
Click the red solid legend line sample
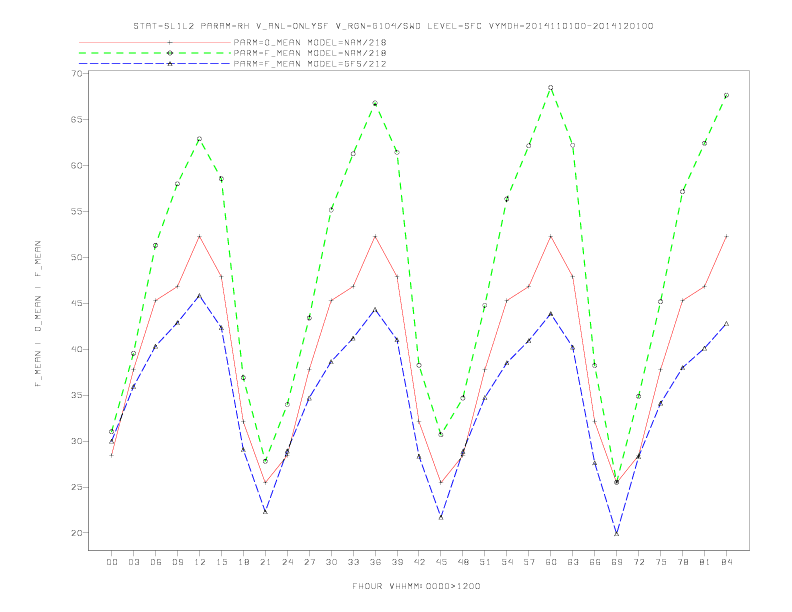click(155, 42)
